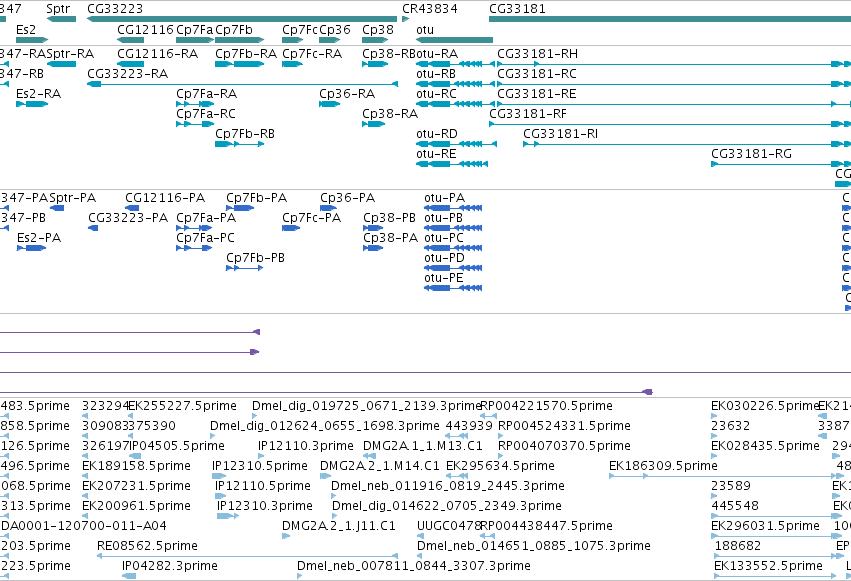Click EST label Dmel_neb_011916_0819_2445.3prime

tap(448, 486)
